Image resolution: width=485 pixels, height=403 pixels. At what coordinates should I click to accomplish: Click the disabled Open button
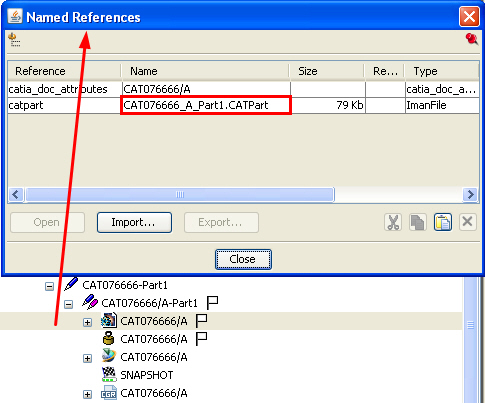(x=47, y=222)
